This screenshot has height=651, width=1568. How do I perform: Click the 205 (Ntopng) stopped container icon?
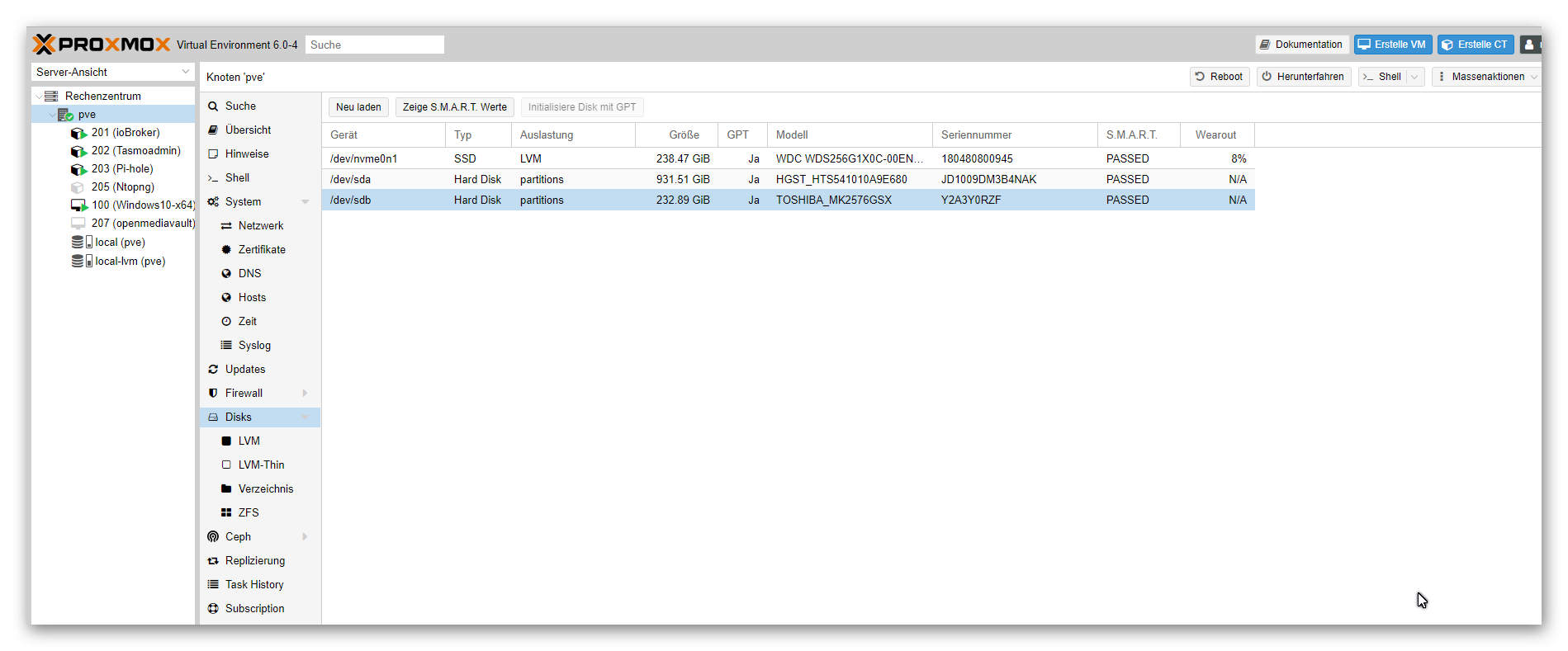point(78,187)
